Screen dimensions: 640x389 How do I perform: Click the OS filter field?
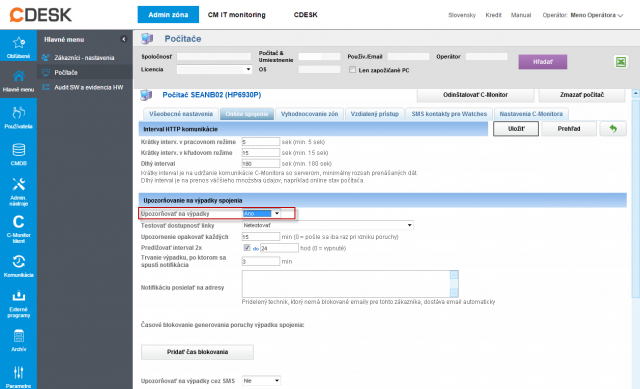coord(319,70)
